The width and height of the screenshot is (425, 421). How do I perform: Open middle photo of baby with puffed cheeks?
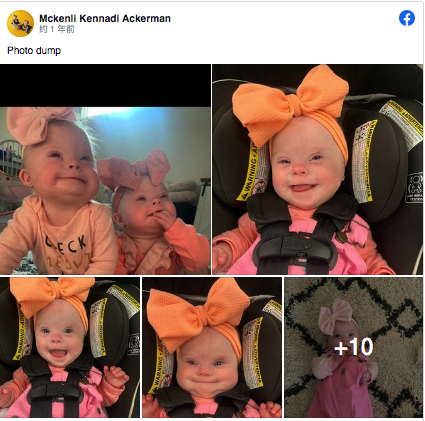[212, 347]
